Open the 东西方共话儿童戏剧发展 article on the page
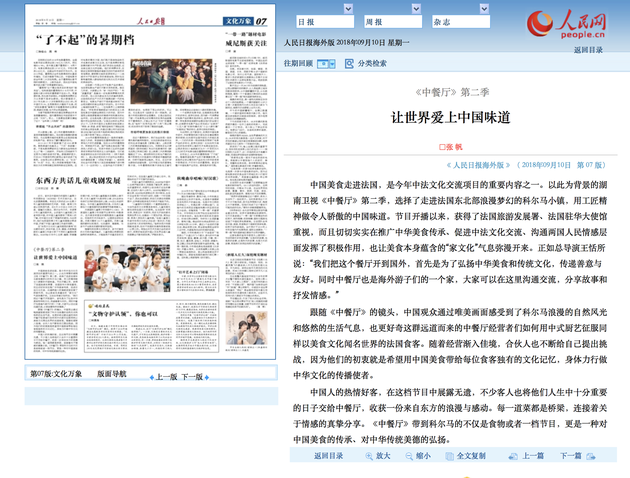 pyautogui.click(x=78, y=180)
